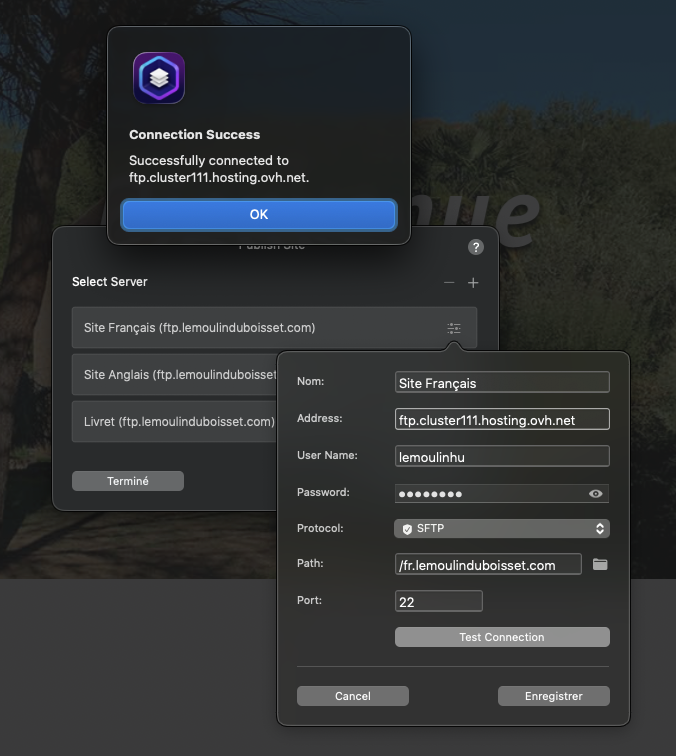Cancel the server settings popover

coord(353,696)
